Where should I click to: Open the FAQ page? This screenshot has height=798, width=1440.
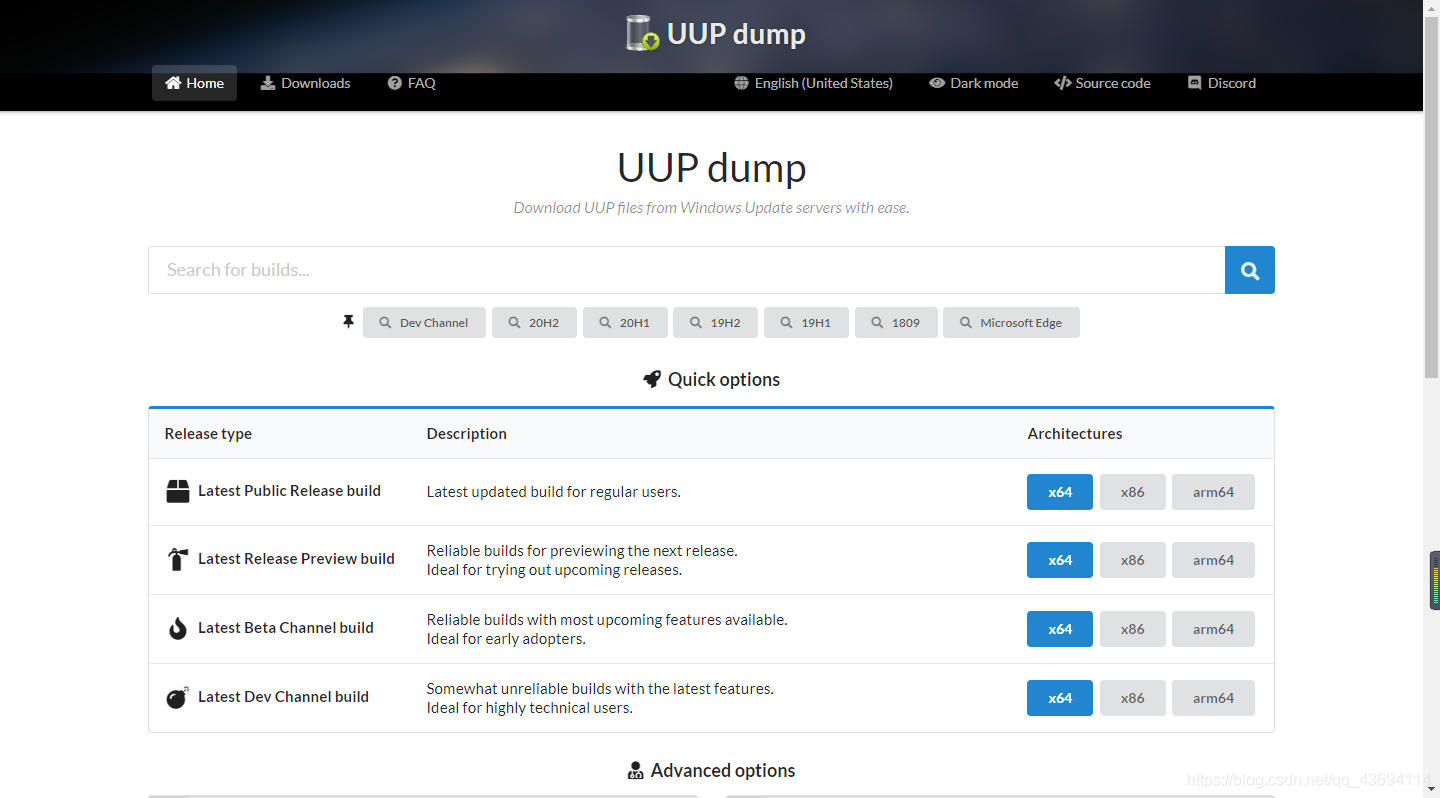tap(411, 83)
